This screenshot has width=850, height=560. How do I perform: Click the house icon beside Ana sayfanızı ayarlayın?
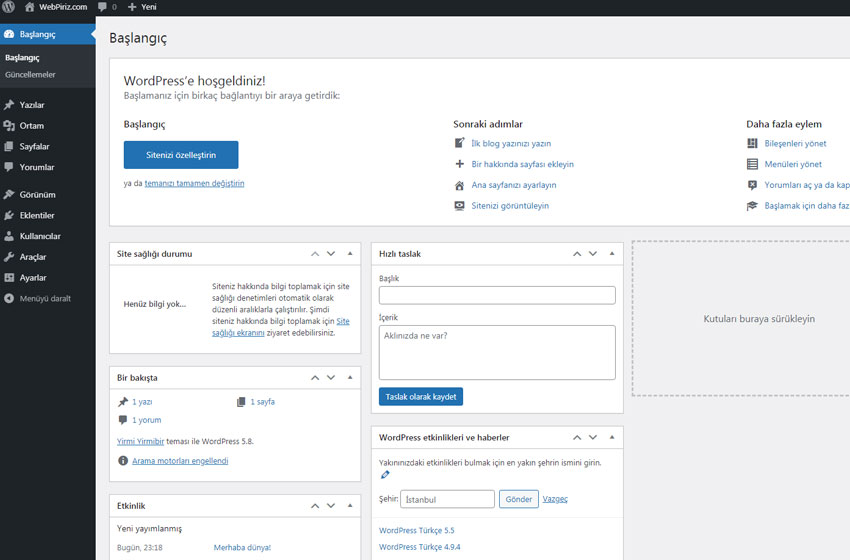point(459,185)
